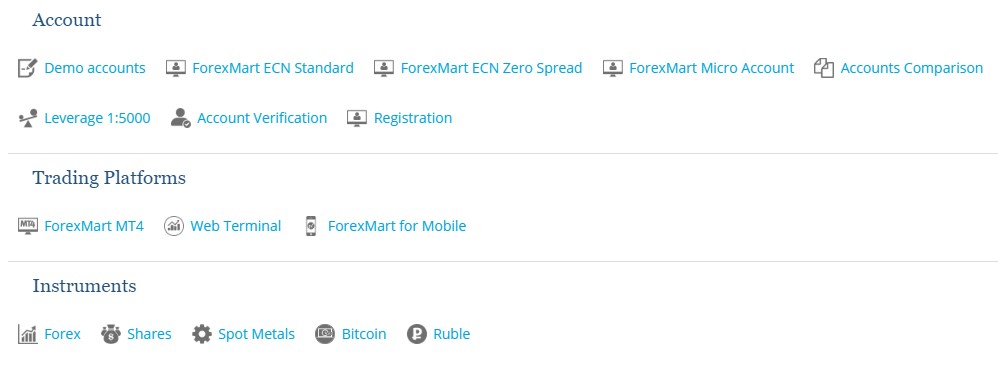The width and height of the screenshot is (998, 371).
Task: Click the Bitcoin icon
Action: [x=325, y=334]
